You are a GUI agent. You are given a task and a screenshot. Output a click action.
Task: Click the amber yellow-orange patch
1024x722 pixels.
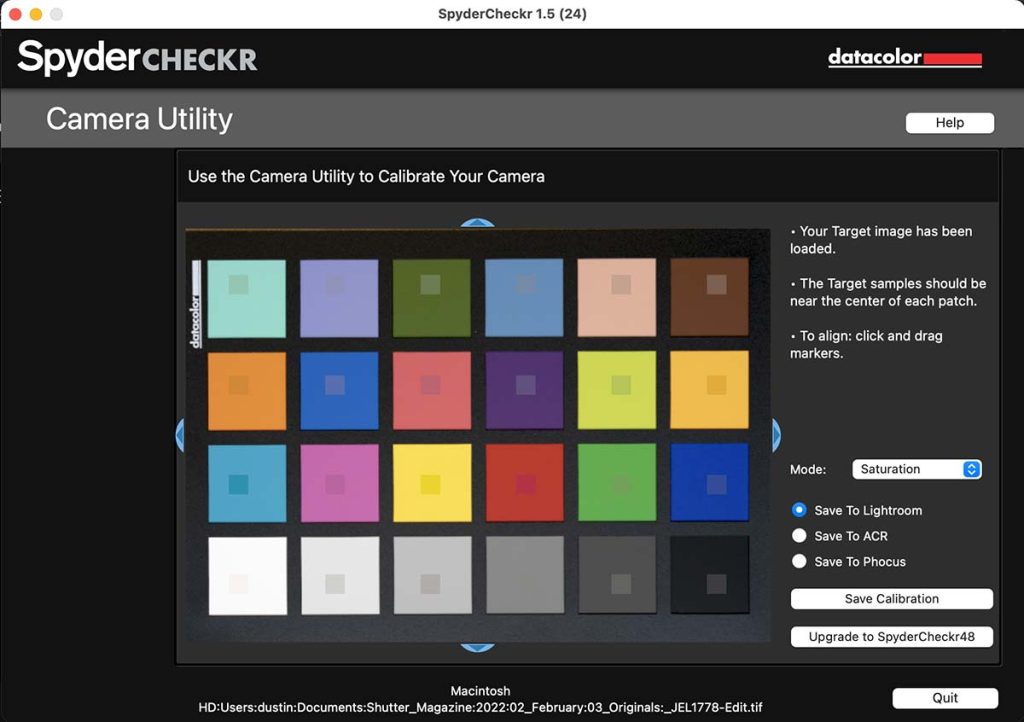[x=709, y=390]
